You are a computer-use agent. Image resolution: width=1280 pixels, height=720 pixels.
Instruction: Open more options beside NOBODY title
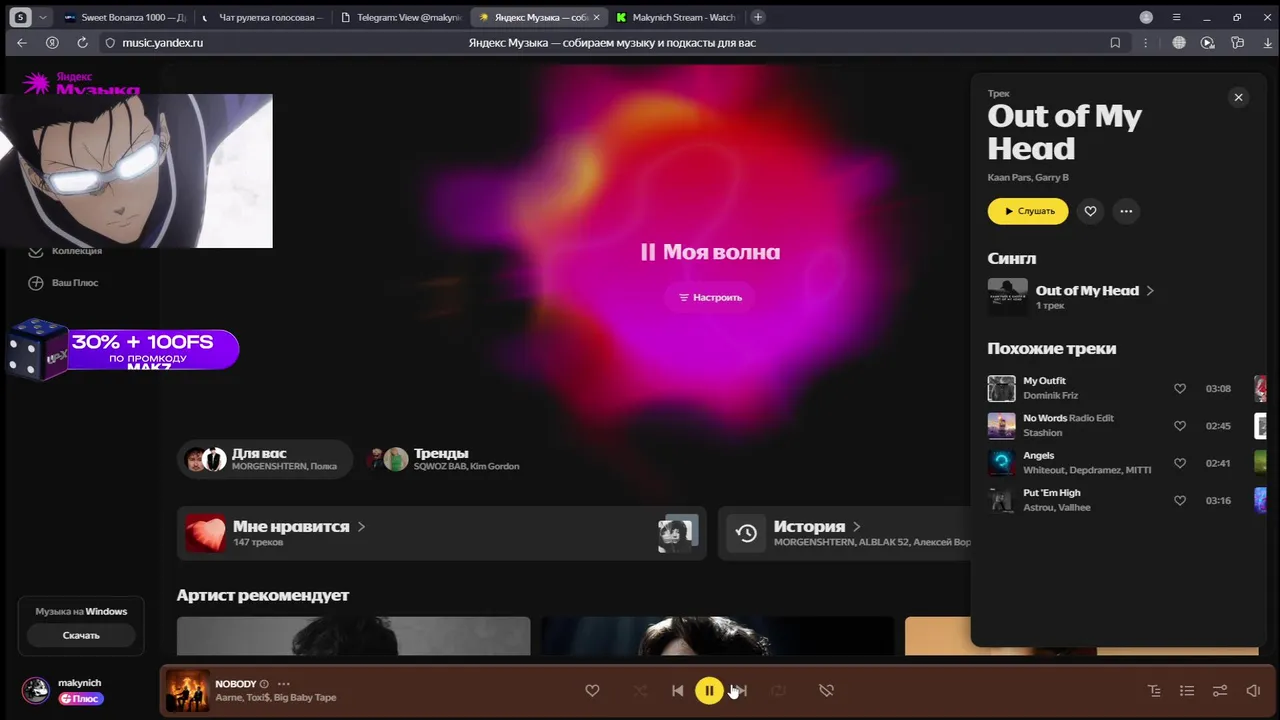click(x=284, y=684)
